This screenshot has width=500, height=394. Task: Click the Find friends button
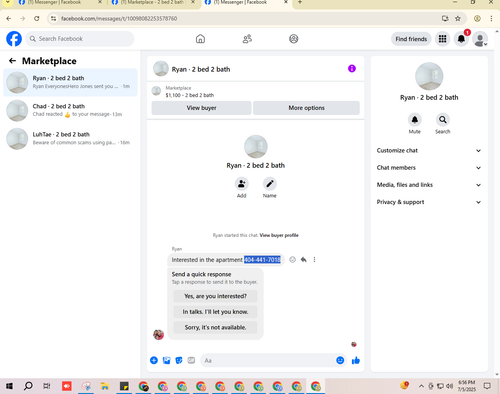[x=411, y=39]
